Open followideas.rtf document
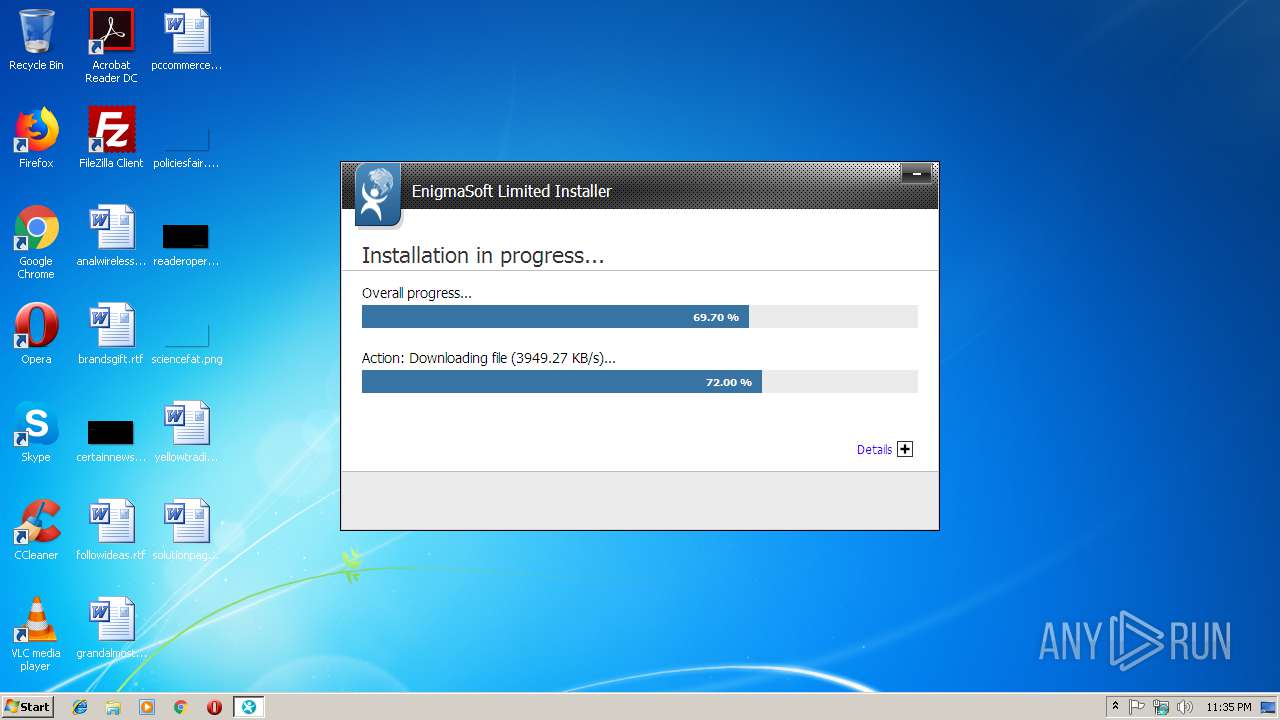This screenshot has width=1280, height=720. tap(111, 530)
